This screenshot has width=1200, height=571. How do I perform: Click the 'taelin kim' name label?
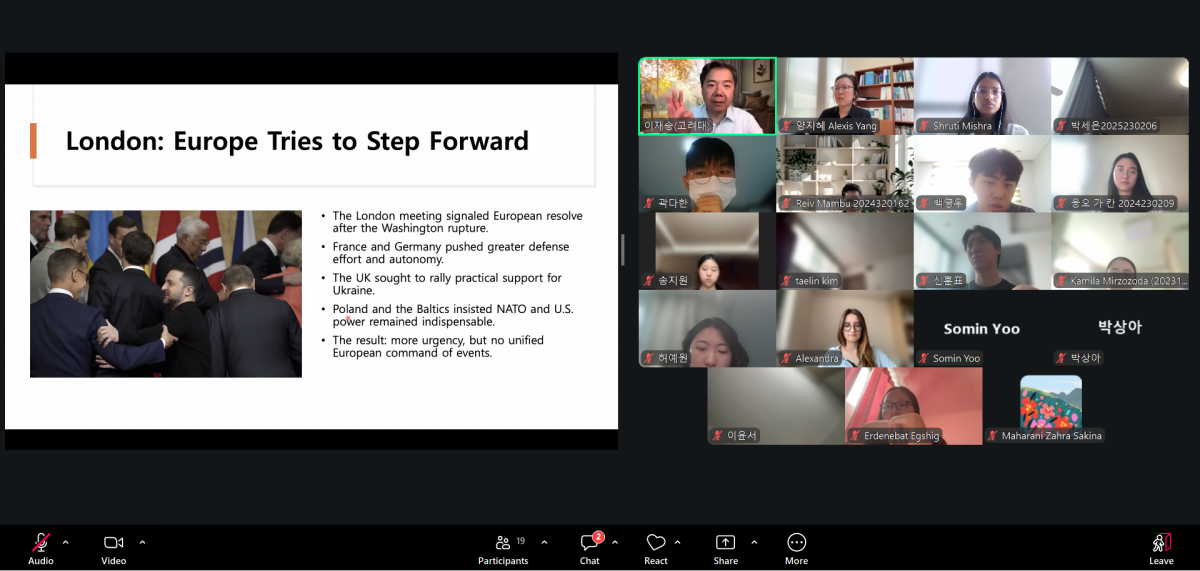(x=816, y=281)
